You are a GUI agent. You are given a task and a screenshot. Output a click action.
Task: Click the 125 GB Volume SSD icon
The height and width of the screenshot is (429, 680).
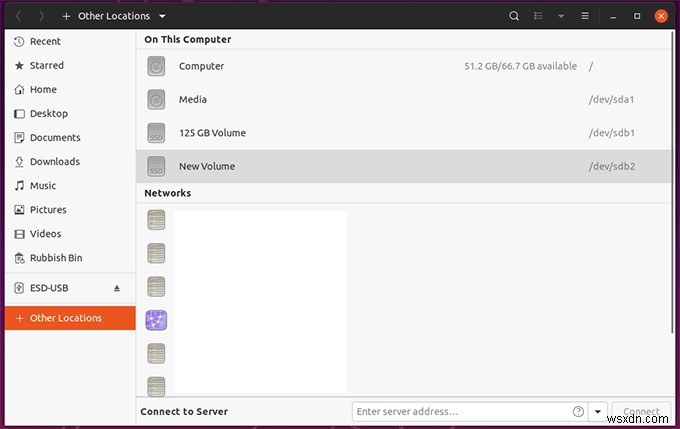coord(156,133)
